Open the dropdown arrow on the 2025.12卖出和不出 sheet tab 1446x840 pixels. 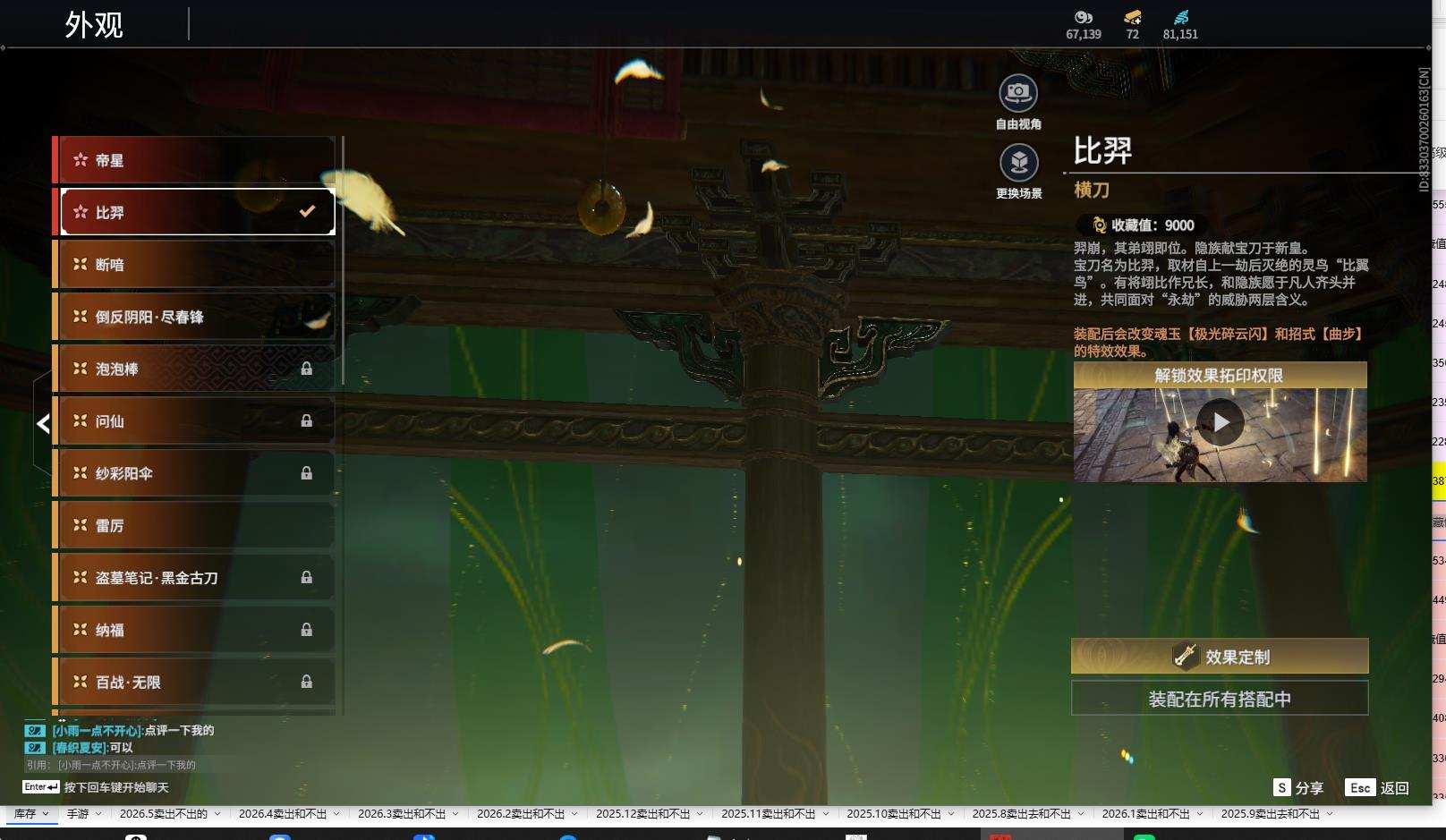[x=700, y=814]
